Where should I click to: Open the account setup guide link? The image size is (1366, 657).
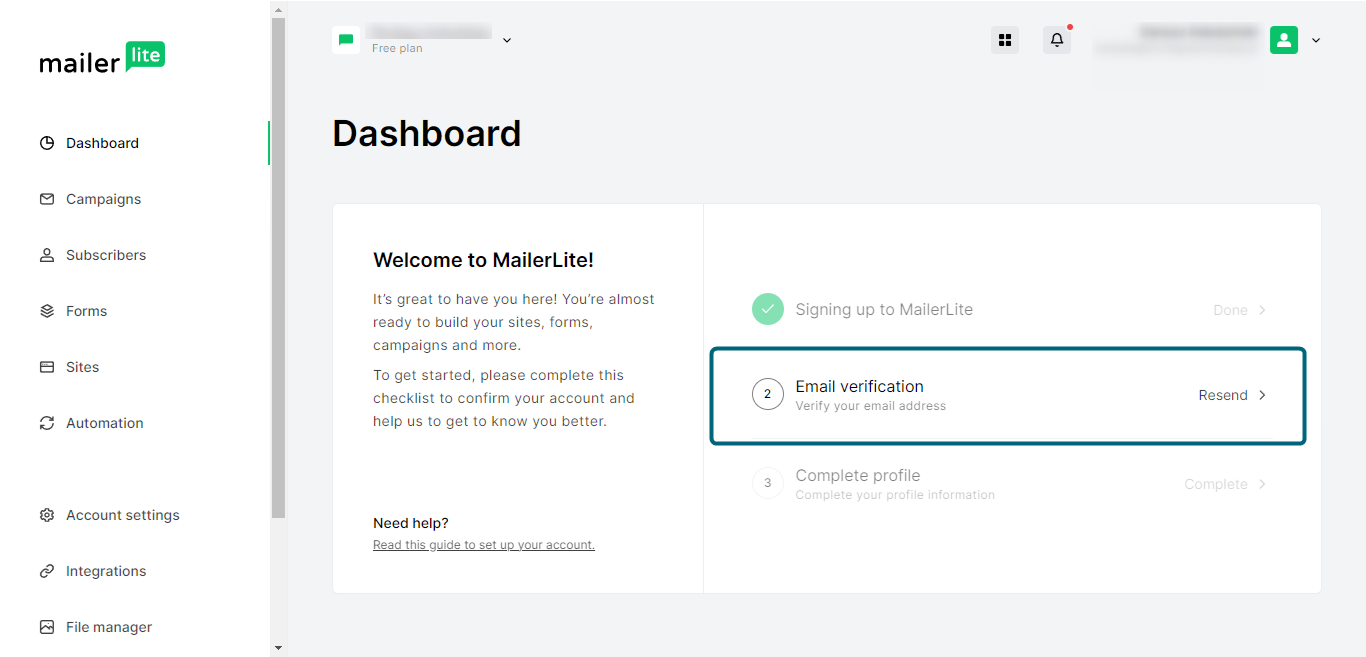[484, 545]
